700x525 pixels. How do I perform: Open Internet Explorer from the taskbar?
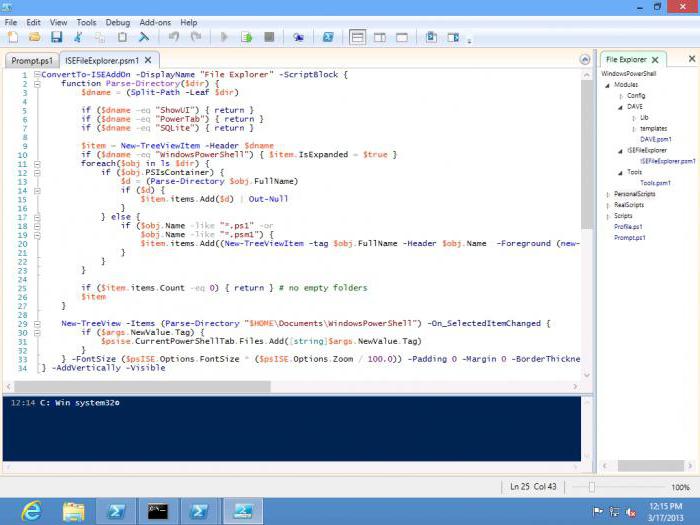[x=32, y=511]
